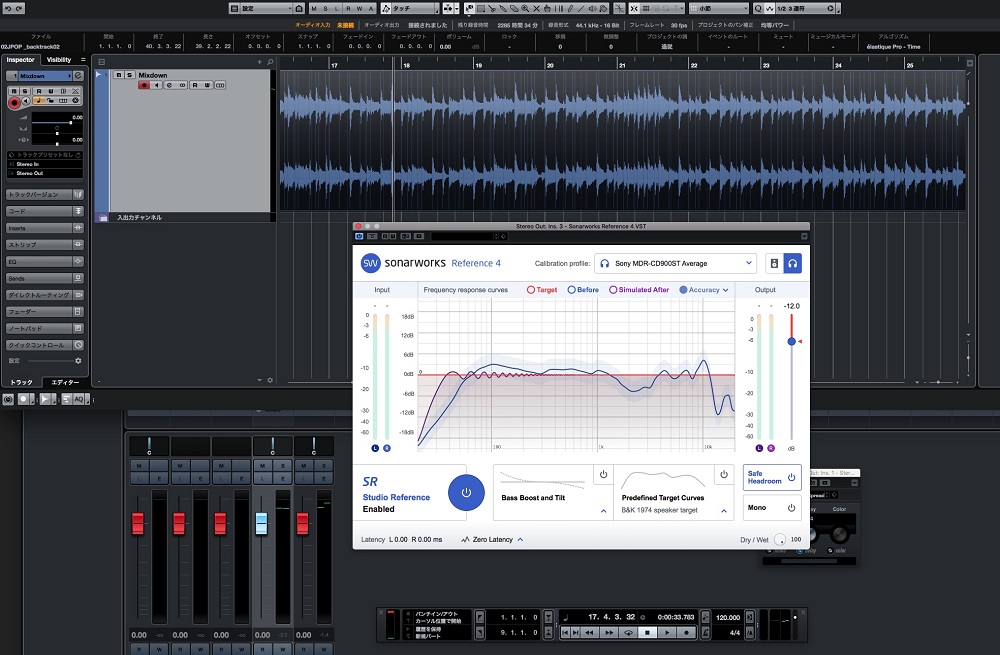Switch to the Inspector tab
Viewport: 1000px width, 655px height.
20,59
